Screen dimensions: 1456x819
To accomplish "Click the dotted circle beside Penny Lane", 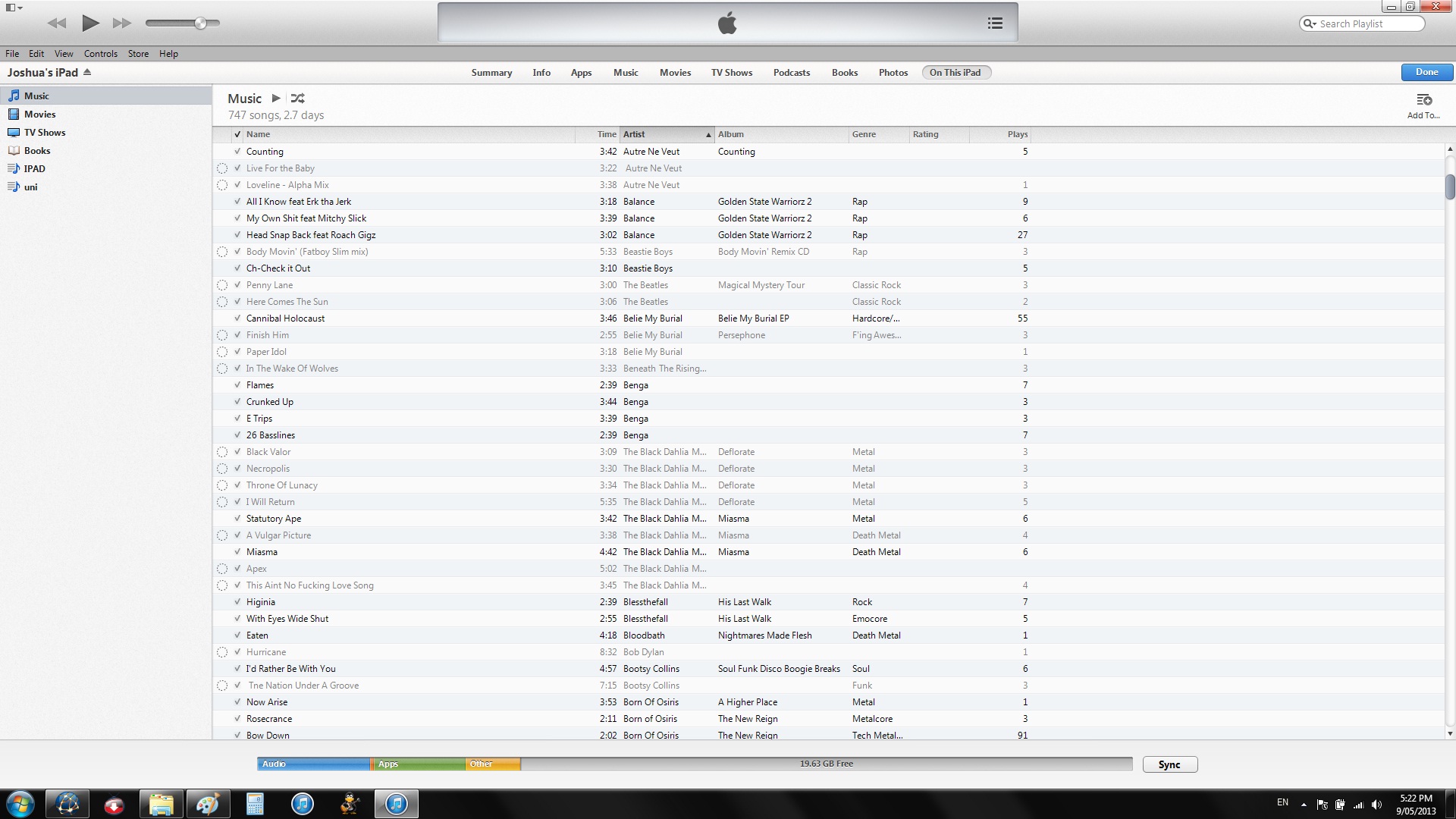I will 222,285.
